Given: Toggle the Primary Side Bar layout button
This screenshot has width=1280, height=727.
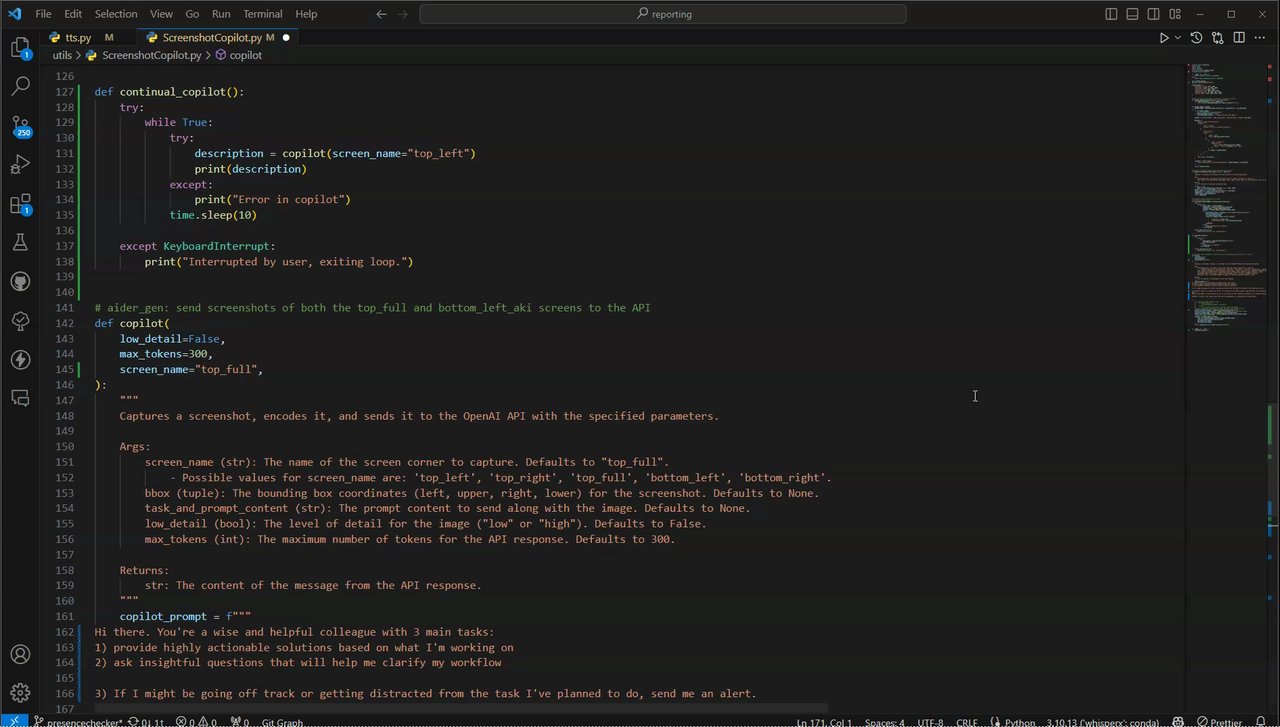Looking at the screenshot, I should pyautogui.click(x=1112, y=14).
